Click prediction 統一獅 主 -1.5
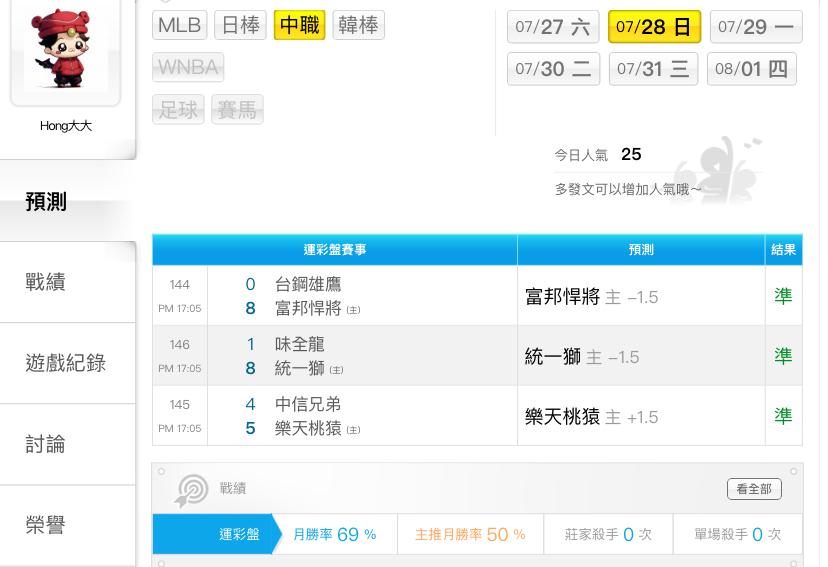The height and width of the screenshot is (567, 828). pos(582,357)
